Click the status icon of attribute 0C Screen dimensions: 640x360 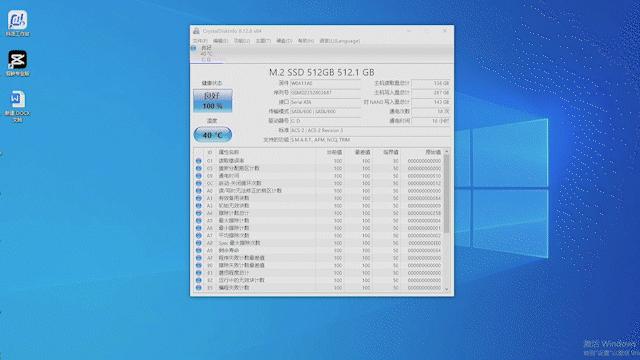pos(198,183)
